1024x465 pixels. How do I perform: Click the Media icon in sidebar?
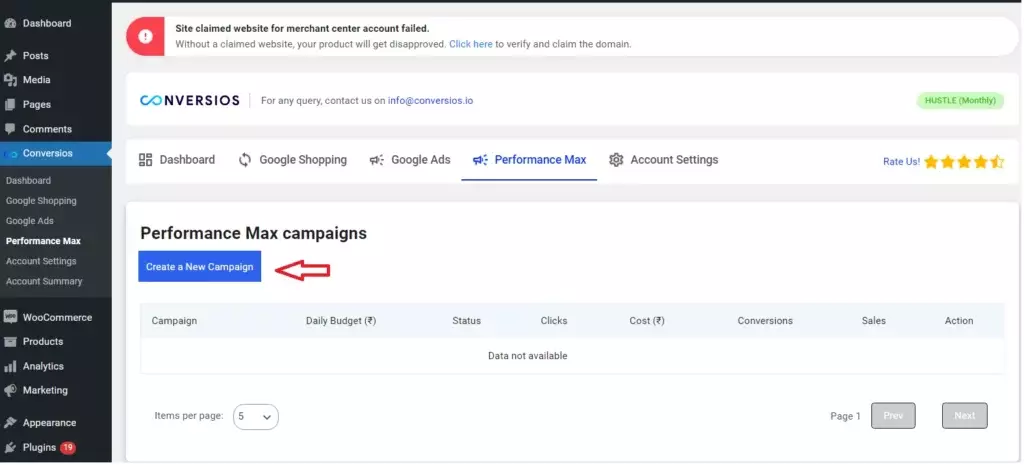click(10, 80)
